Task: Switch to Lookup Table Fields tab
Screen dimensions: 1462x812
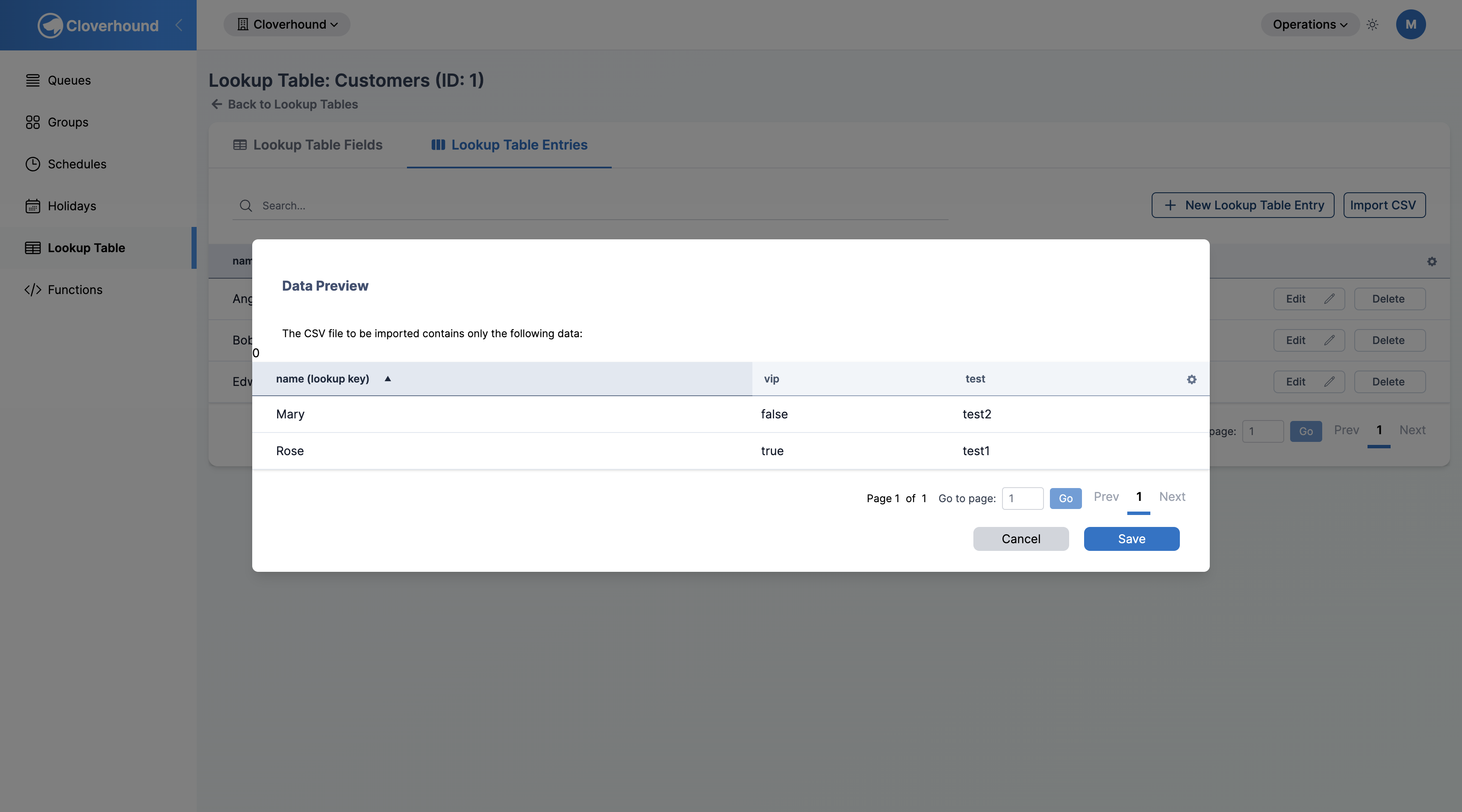Action: click(308, 145)
